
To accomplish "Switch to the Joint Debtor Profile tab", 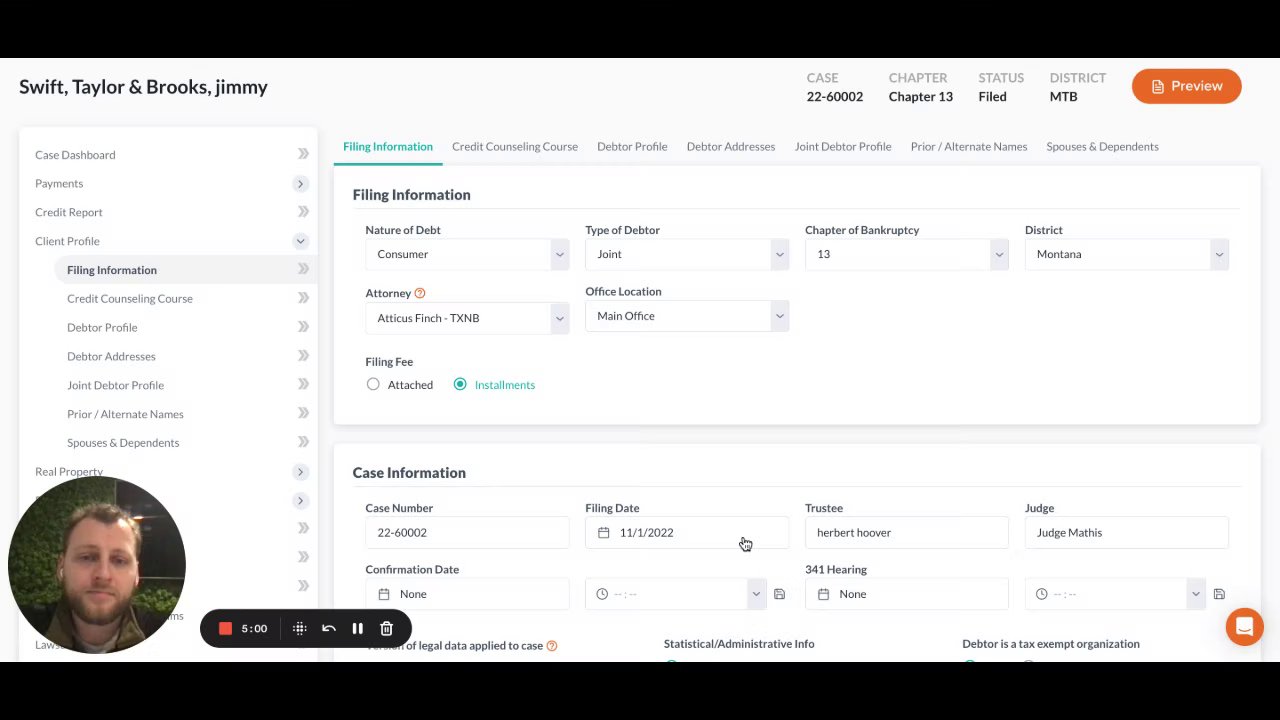I will point(843,146).
